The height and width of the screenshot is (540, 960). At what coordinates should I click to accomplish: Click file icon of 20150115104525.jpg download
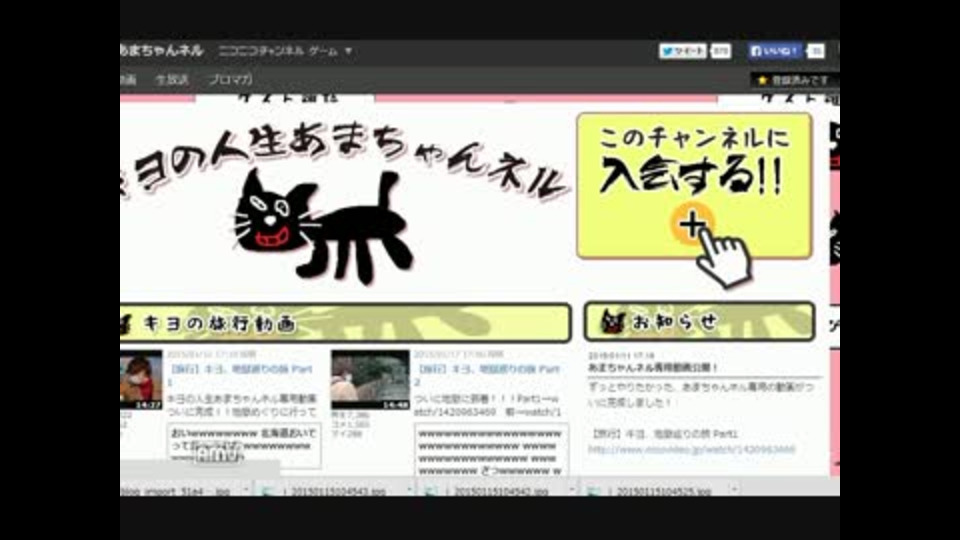tap(593, 491)
